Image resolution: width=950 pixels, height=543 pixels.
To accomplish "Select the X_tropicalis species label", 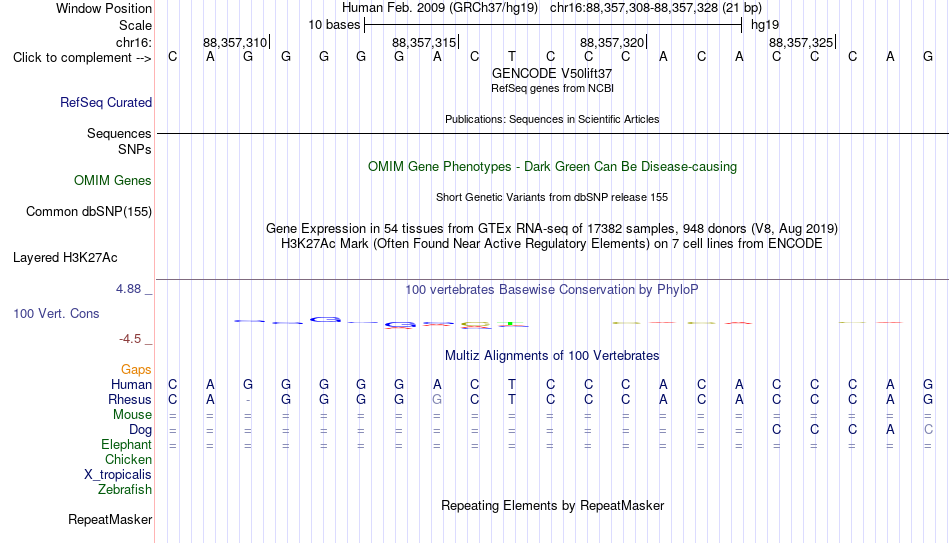I will coord(118,475).
